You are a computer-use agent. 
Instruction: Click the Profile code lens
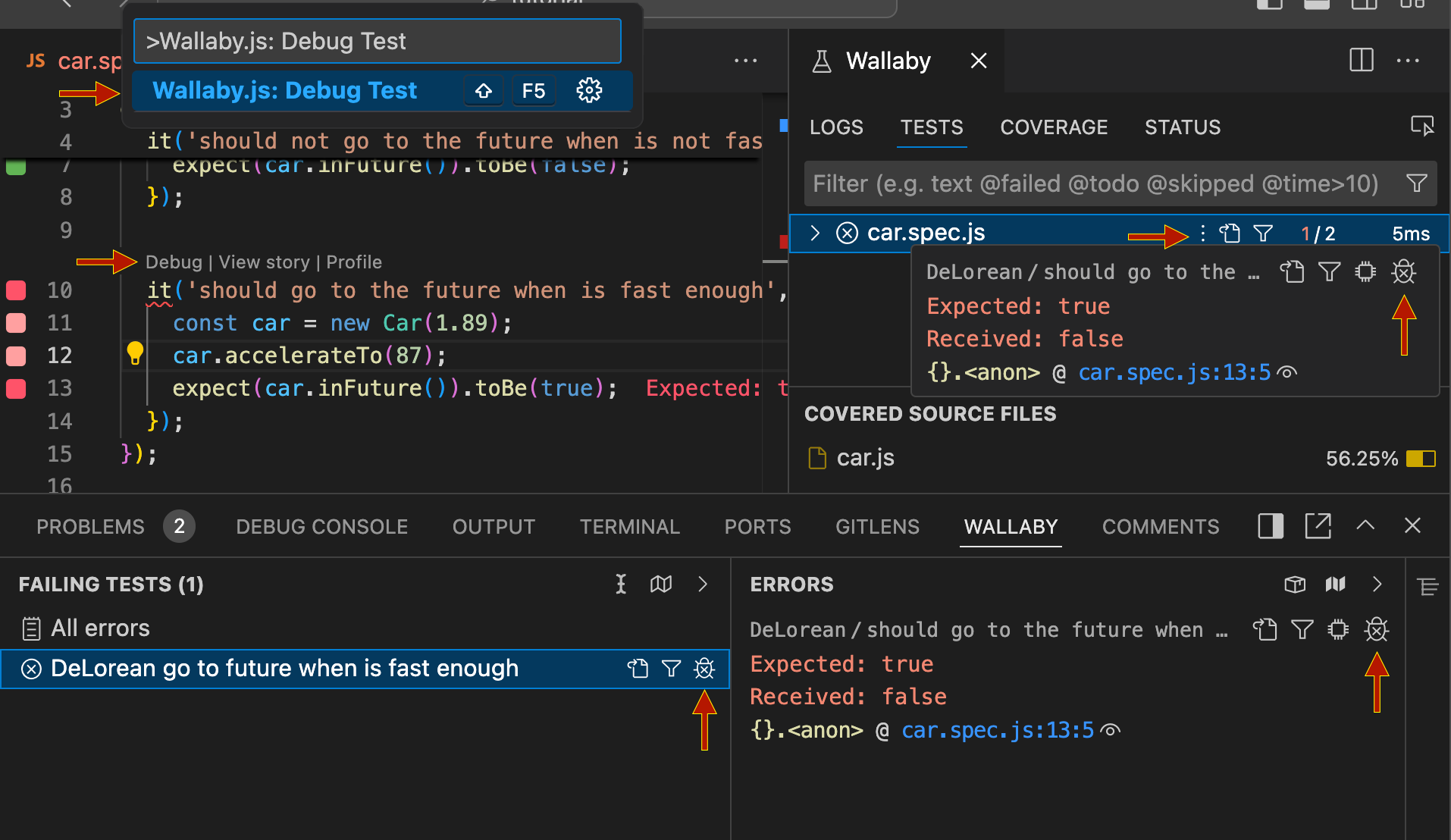(354, 262)
